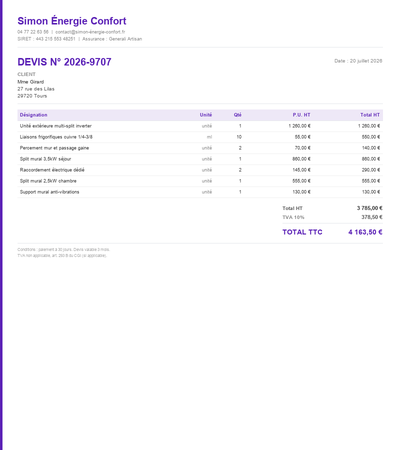400x450 pixels.
Task: Select the Split mural 3,5kW séjour row
Action: [200, 159]
